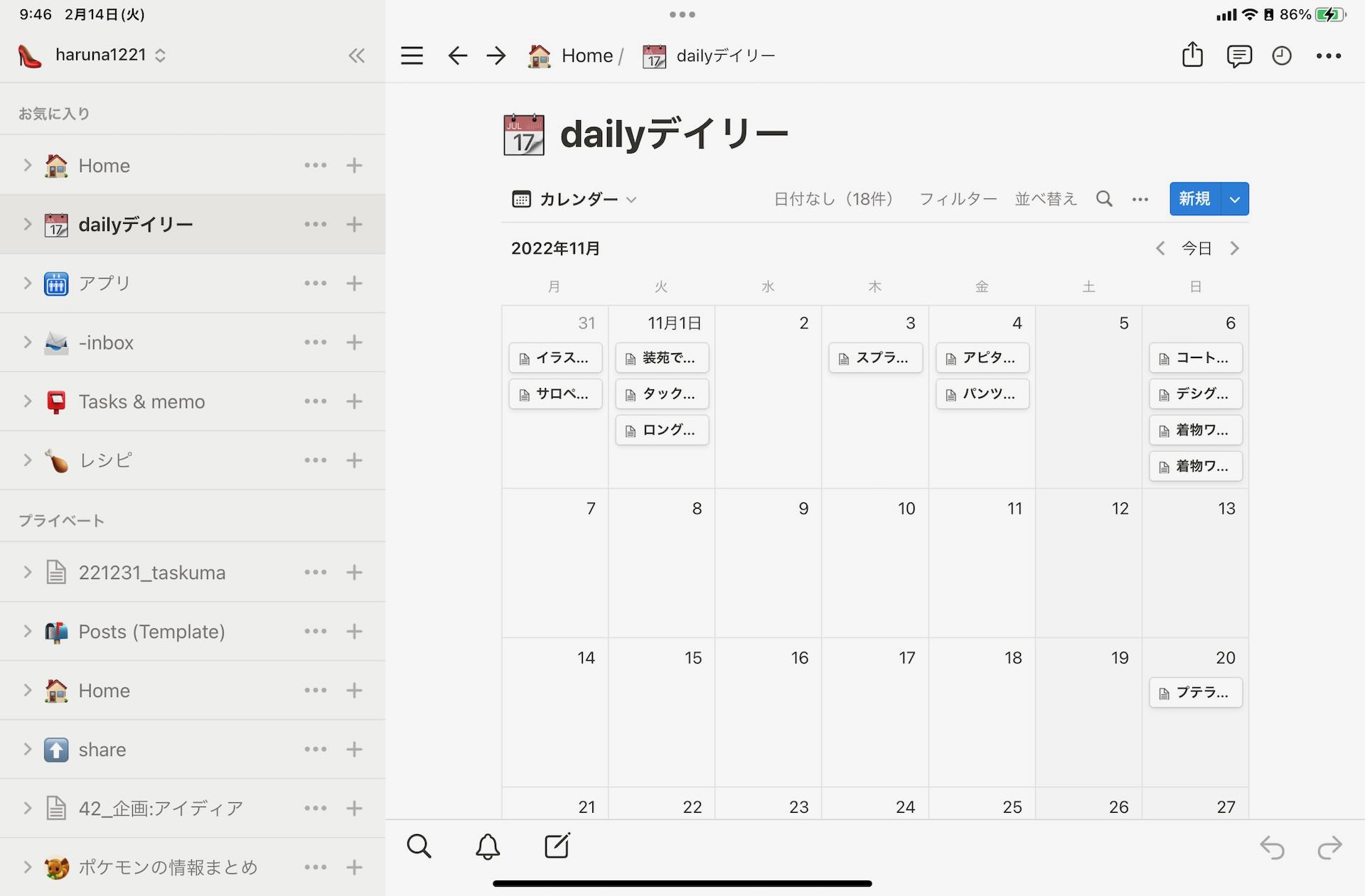Image resolution: width=1365 pixels, height=896 pixels.
Task: Open ポケモンの情報まとめ page
Action: pyautogui.click(x=168, y=868)
